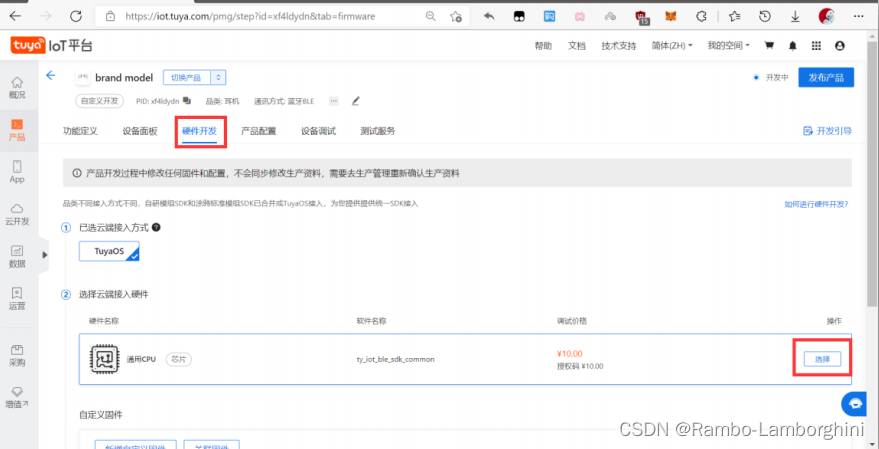Click the ty_iot_ble_sdk_common software name

395,359
